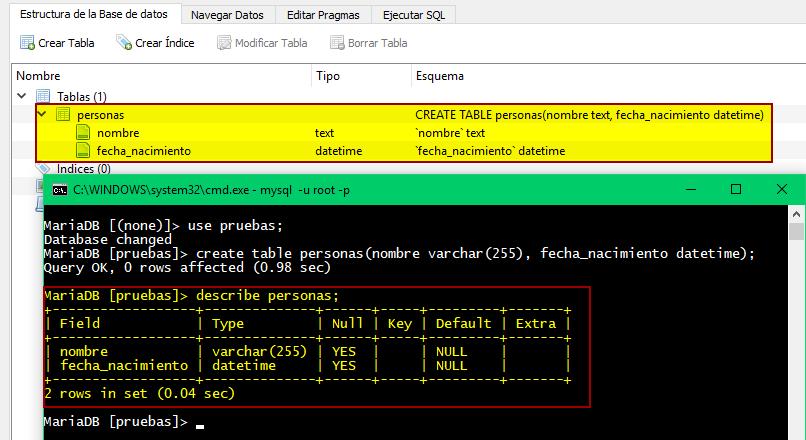Click the Borrar Tabla toolbar button

click(x=369, y=43)
